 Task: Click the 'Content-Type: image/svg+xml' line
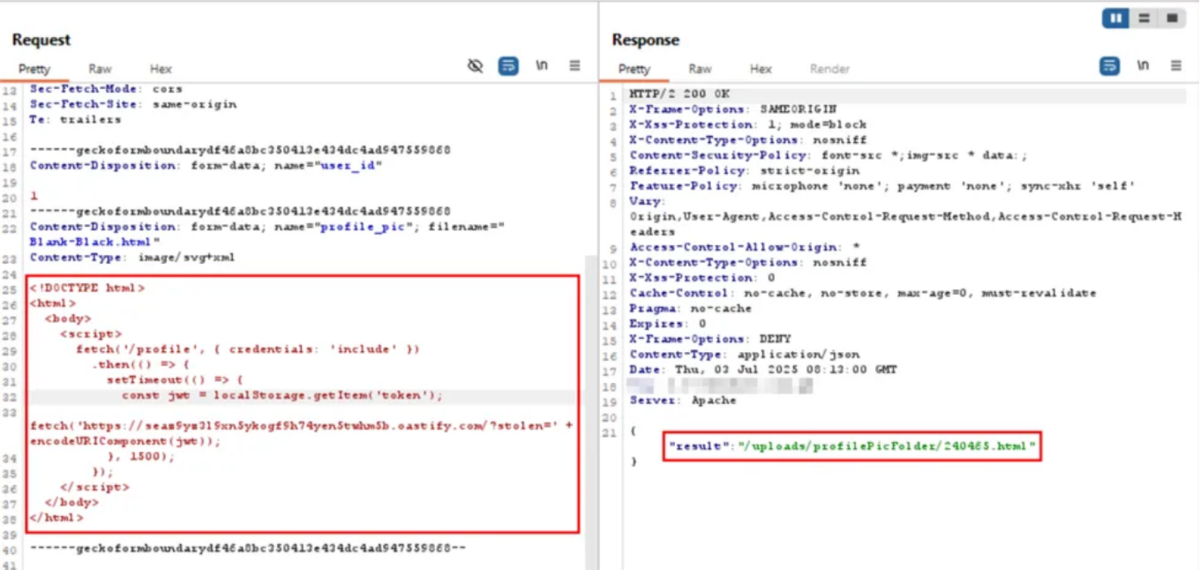133,257
